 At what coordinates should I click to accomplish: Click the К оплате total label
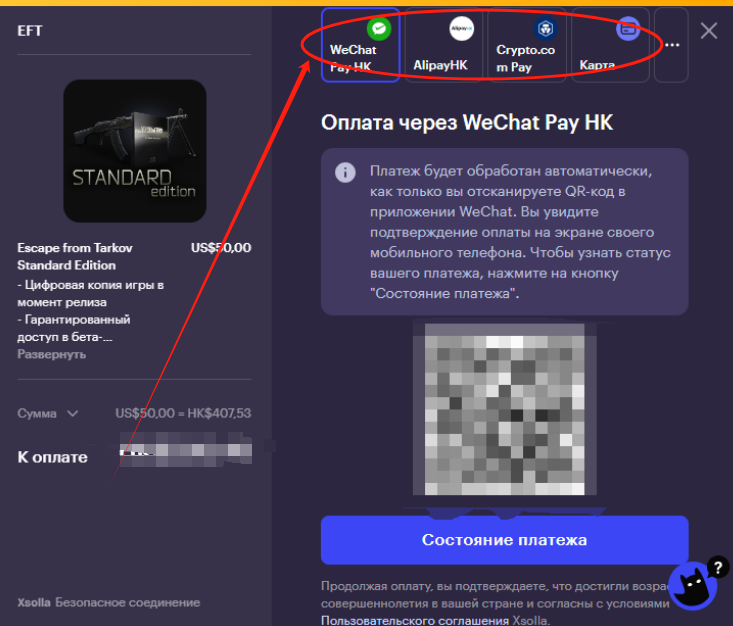point(52,457)
